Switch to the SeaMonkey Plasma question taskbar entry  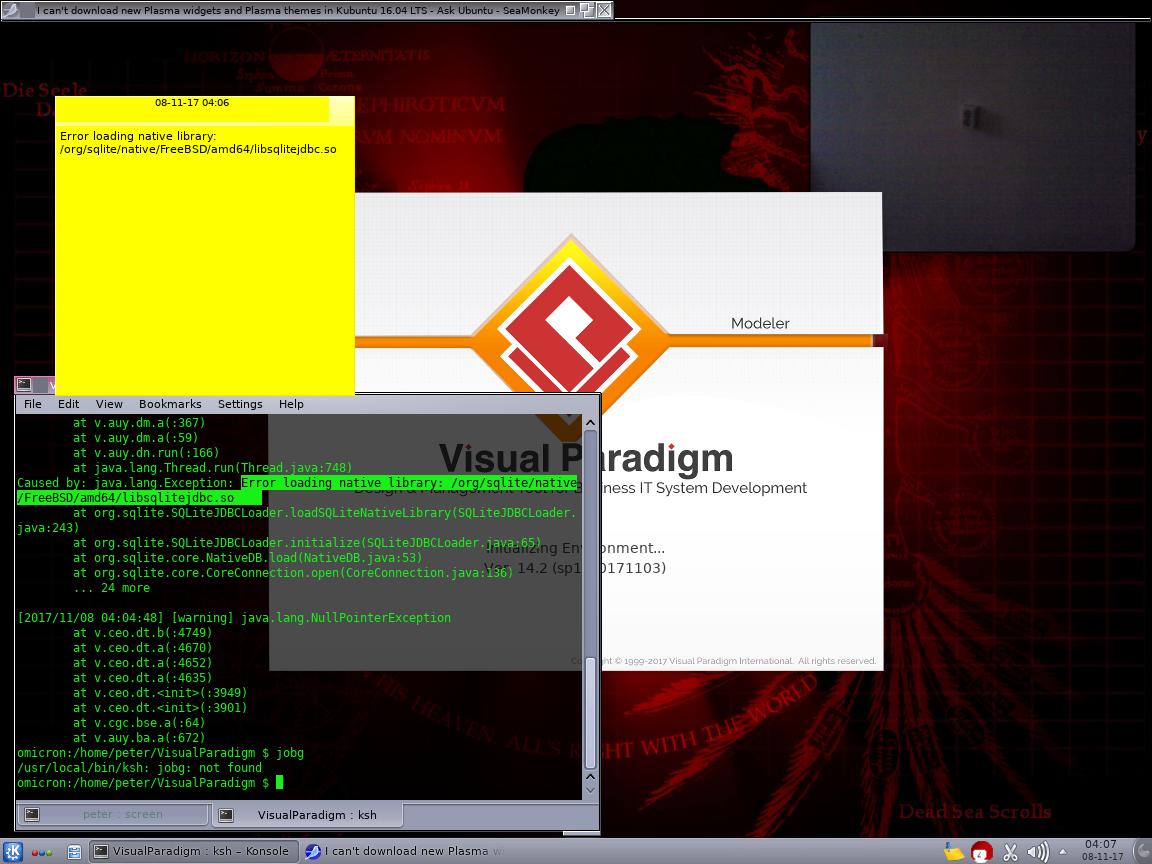click(x=404, y=852)
